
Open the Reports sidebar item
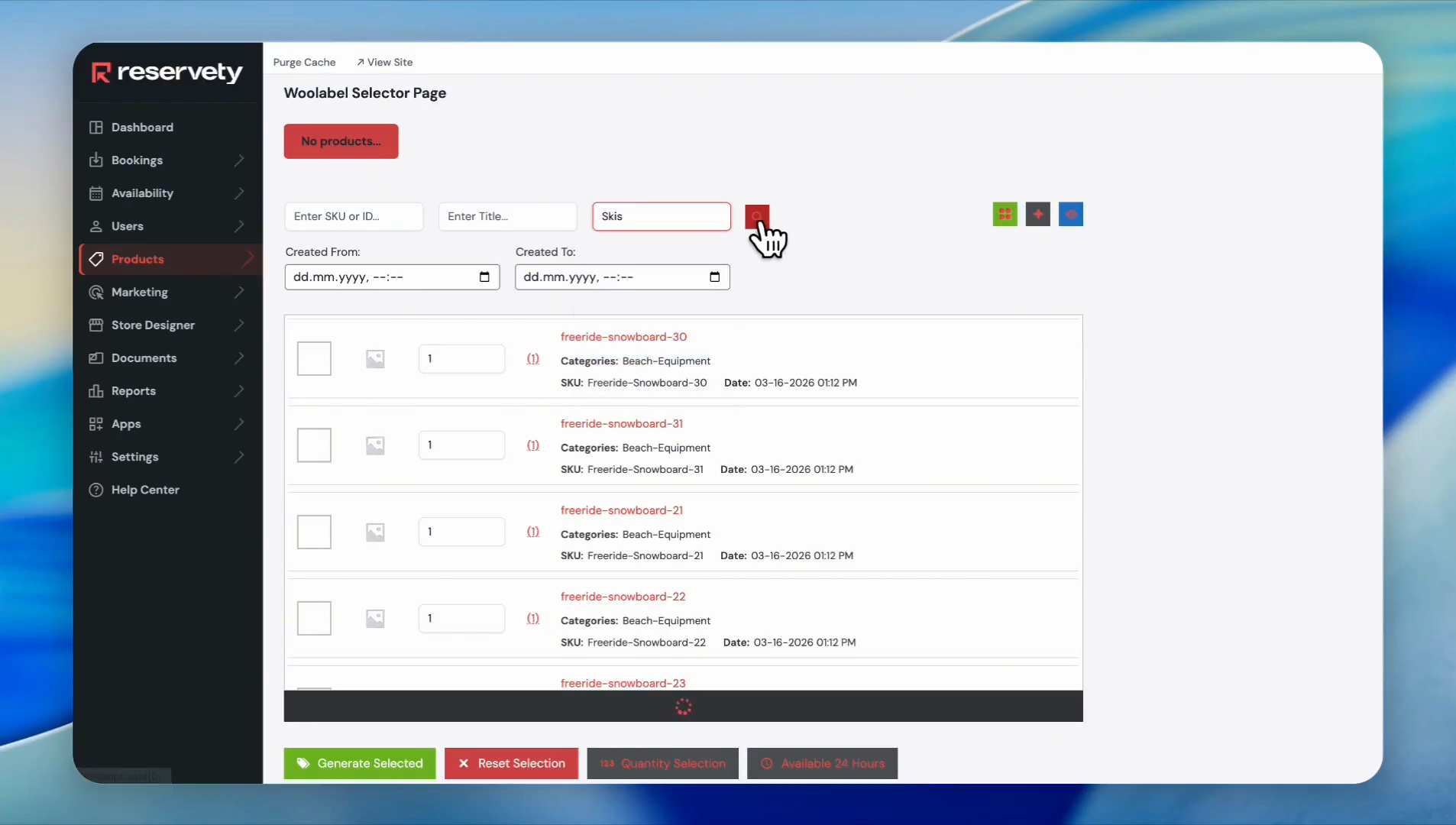[134, 391]
